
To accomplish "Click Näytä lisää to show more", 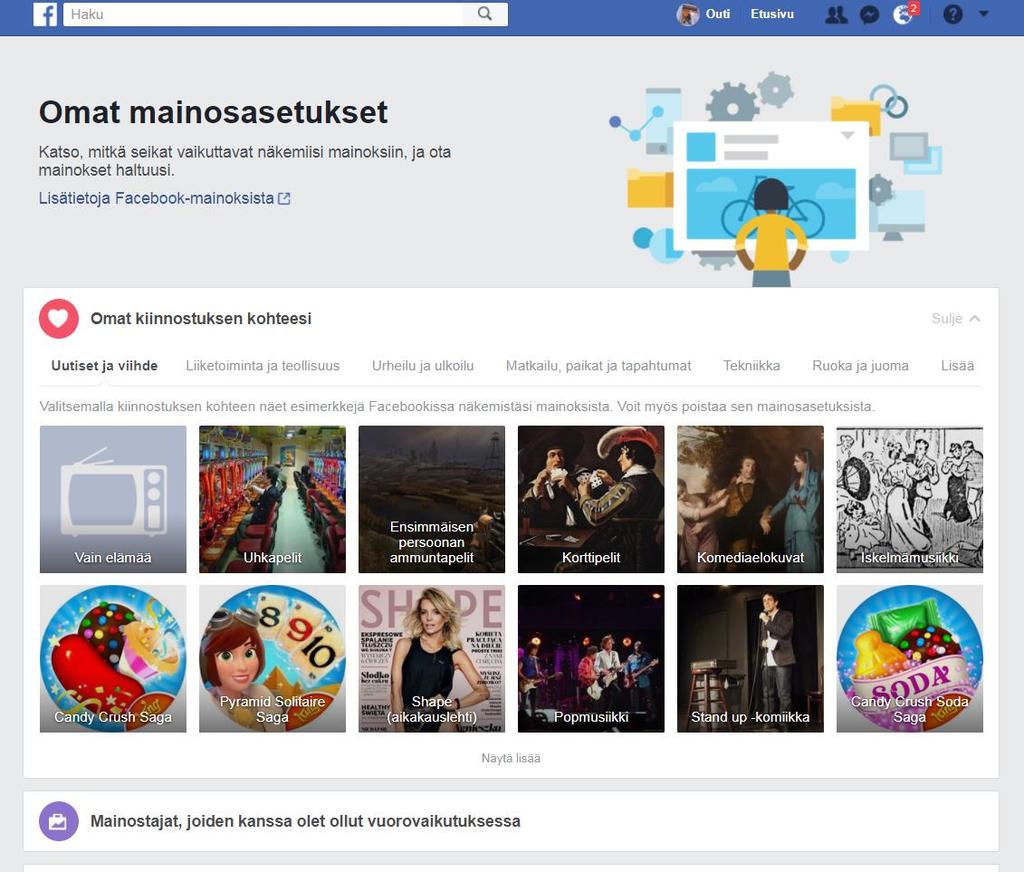I will [511, 758].
